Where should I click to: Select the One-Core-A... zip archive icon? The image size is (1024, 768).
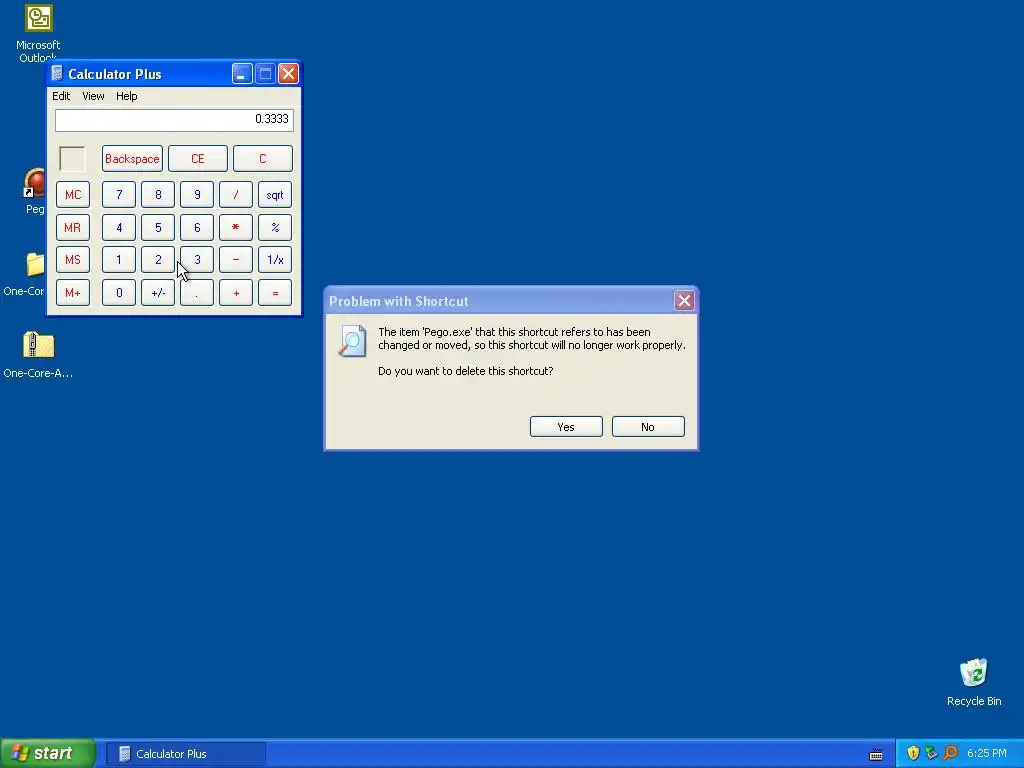click(x=38, y=345)
